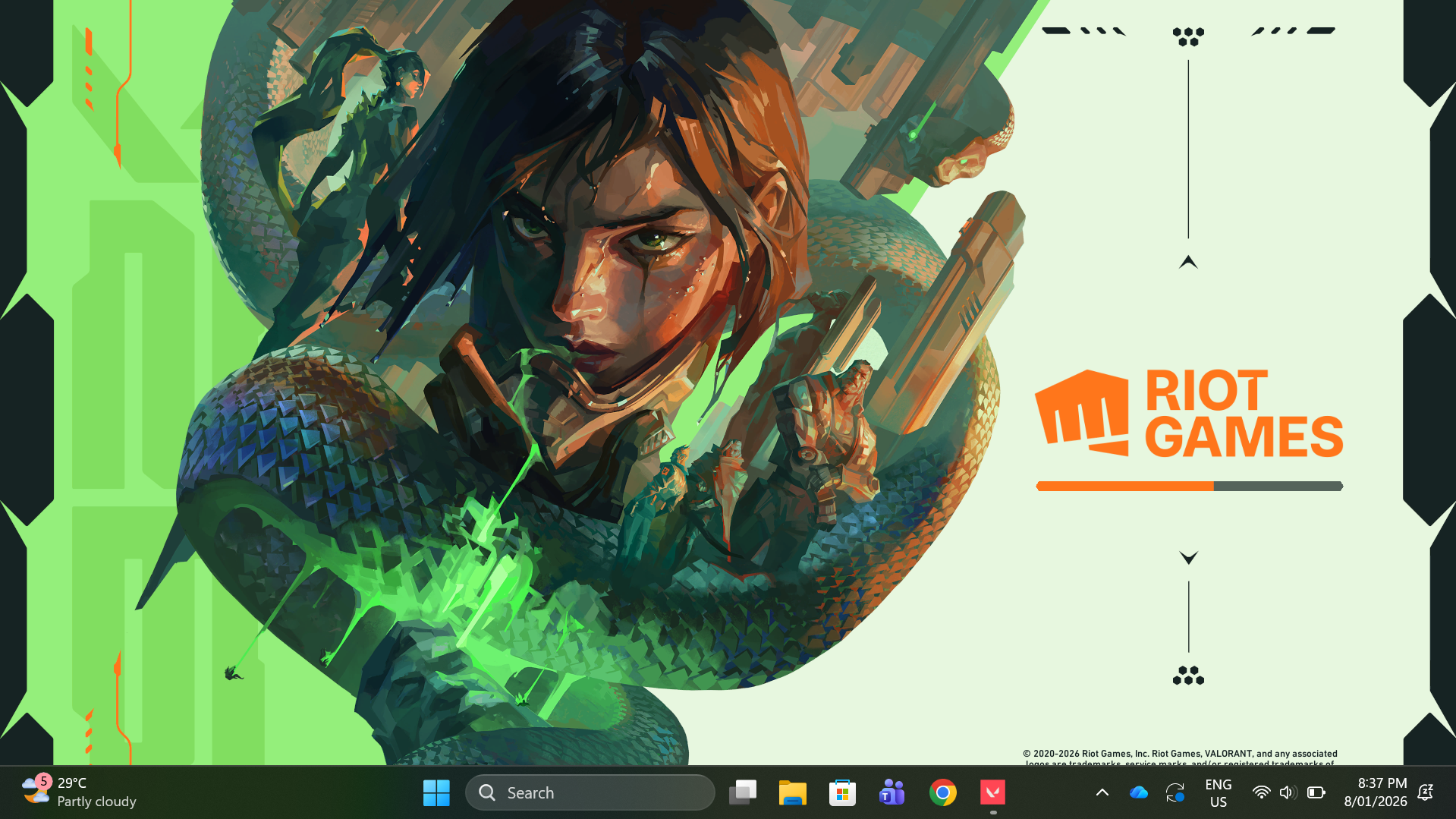Mute audio via the speaker tray icon

[x=1288, y=792]
